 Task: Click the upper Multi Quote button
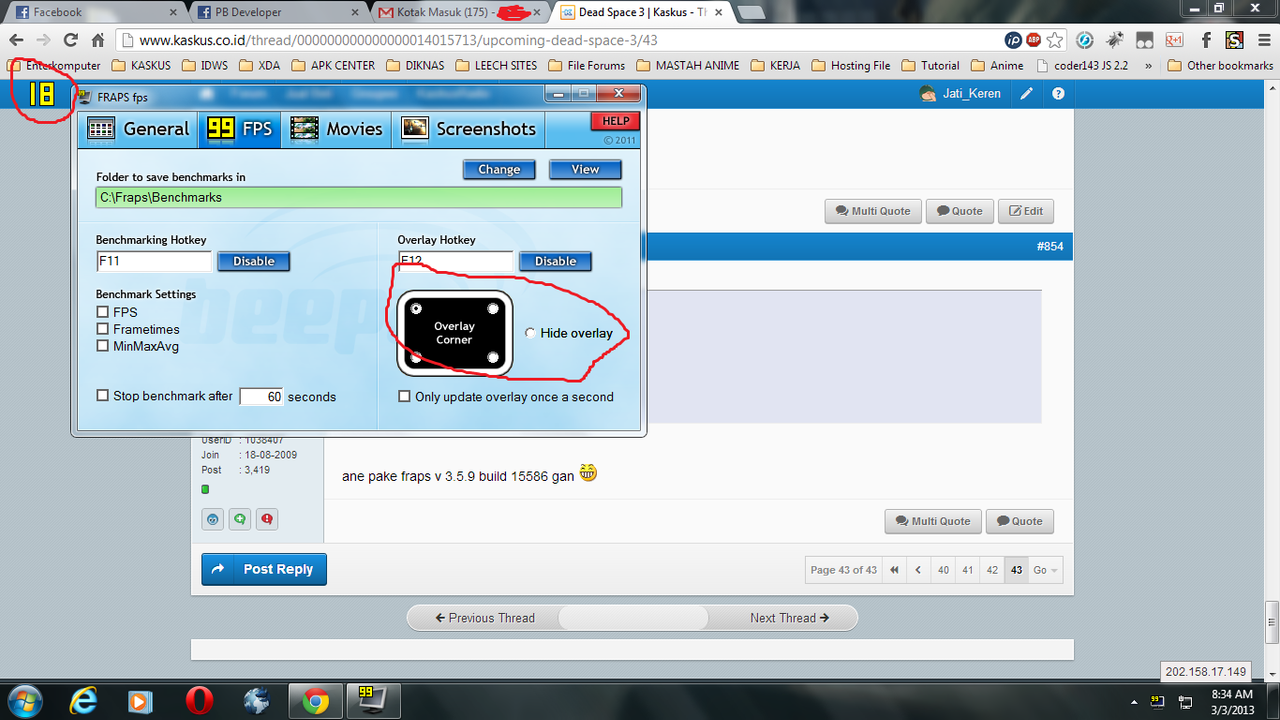tap(872, 211)
